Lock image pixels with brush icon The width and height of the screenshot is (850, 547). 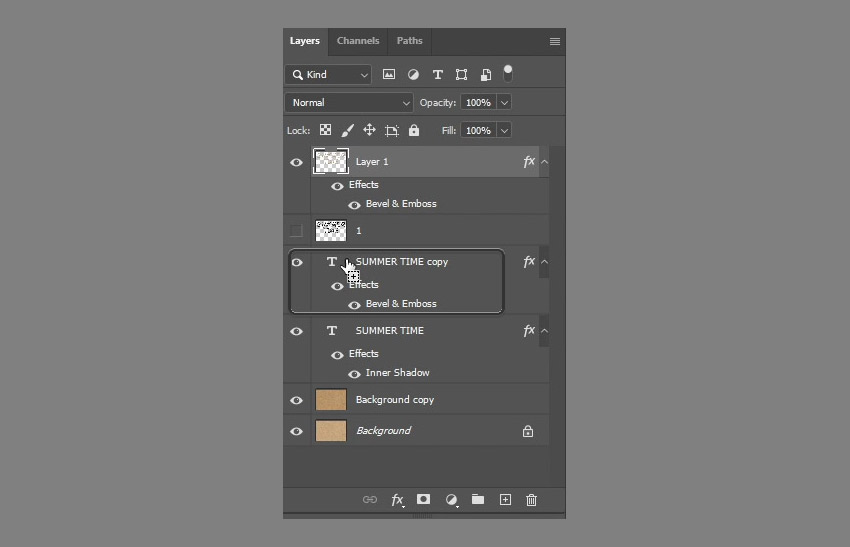pos(347,131)
